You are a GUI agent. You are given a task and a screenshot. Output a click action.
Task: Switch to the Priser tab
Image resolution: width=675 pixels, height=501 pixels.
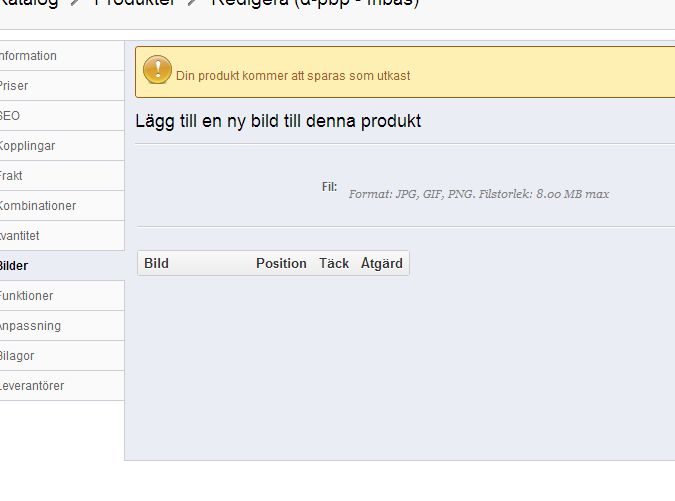(15, 86)
